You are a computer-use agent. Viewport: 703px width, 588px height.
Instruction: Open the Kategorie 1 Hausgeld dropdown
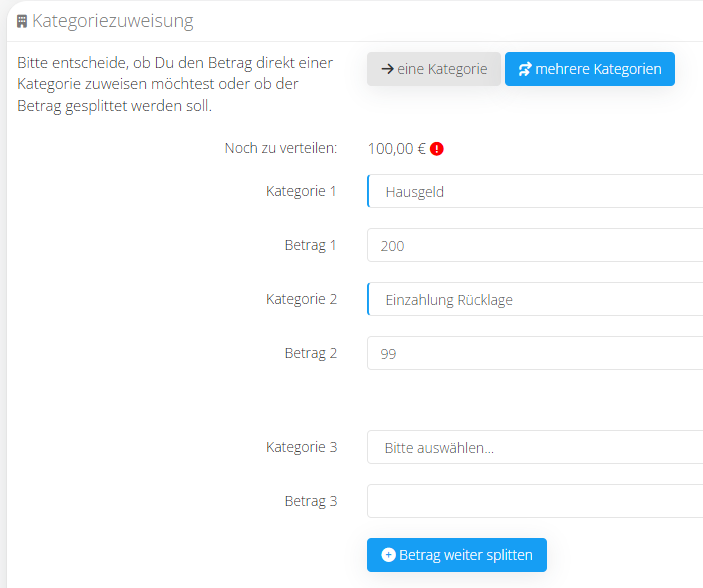click(535, 192)
